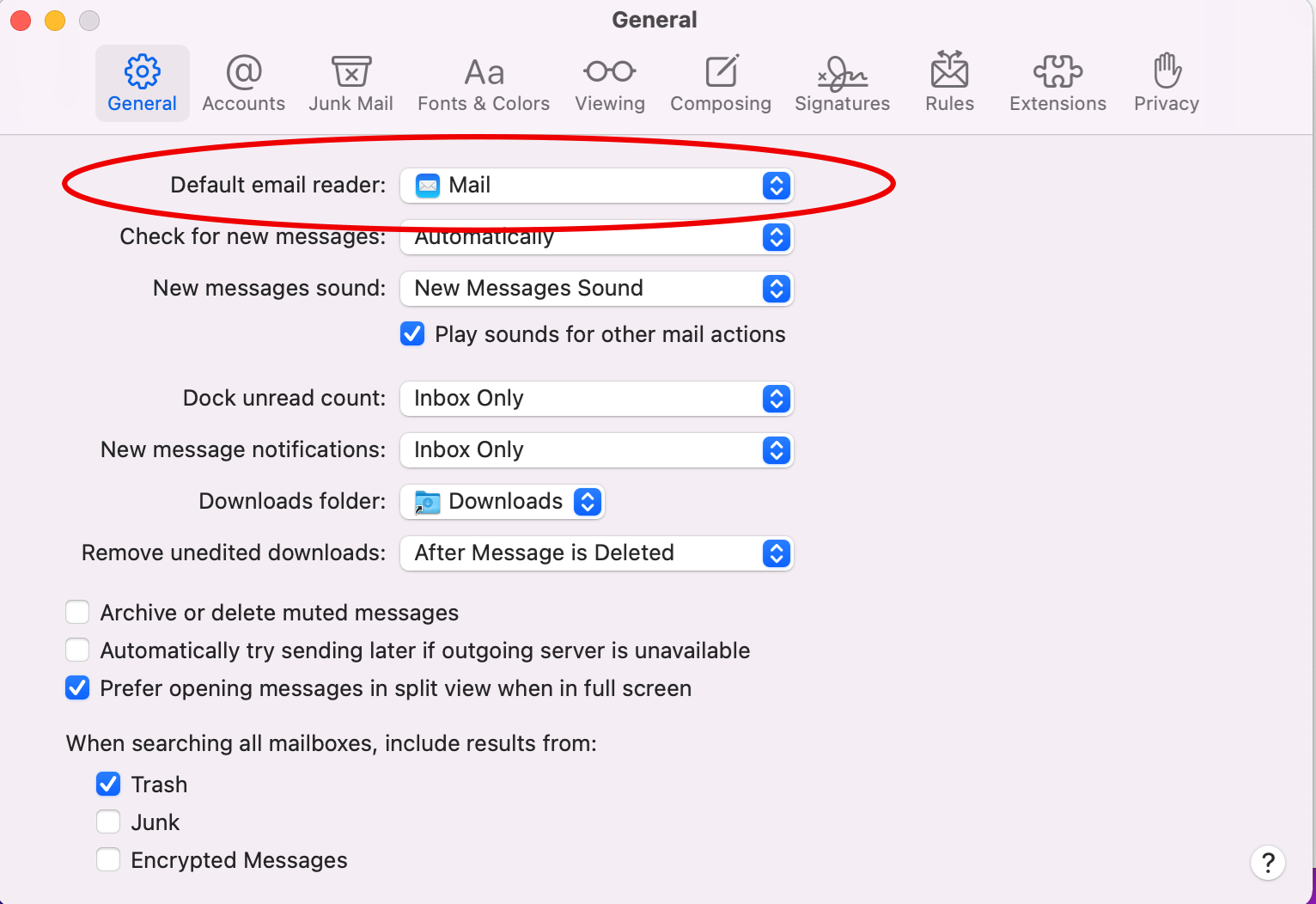Click the 'Default email reader:' label
Image resolution: width=1316 pixels, height=904 pixels.
[278, 185]
